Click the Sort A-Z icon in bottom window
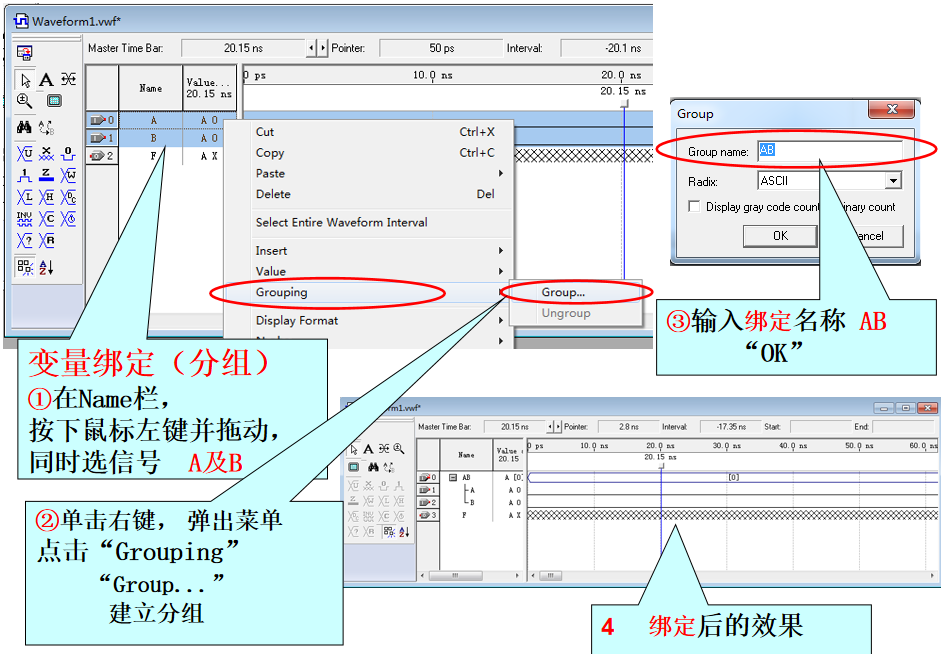This screenshot has height=654, width=941. click(404, 532)
